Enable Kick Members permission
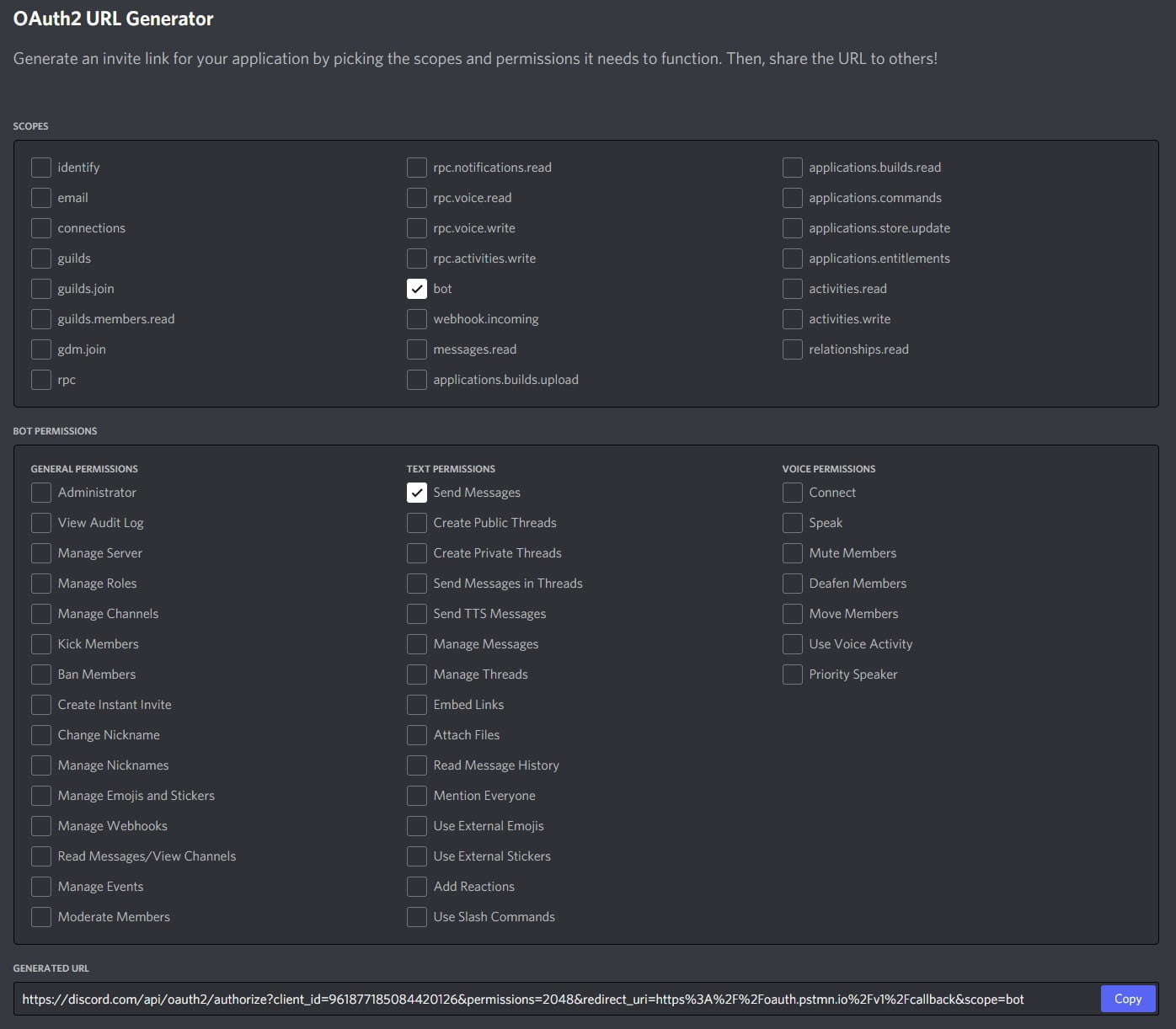The width and height of the screenshot is (1176, 1029). click(40, 644)
